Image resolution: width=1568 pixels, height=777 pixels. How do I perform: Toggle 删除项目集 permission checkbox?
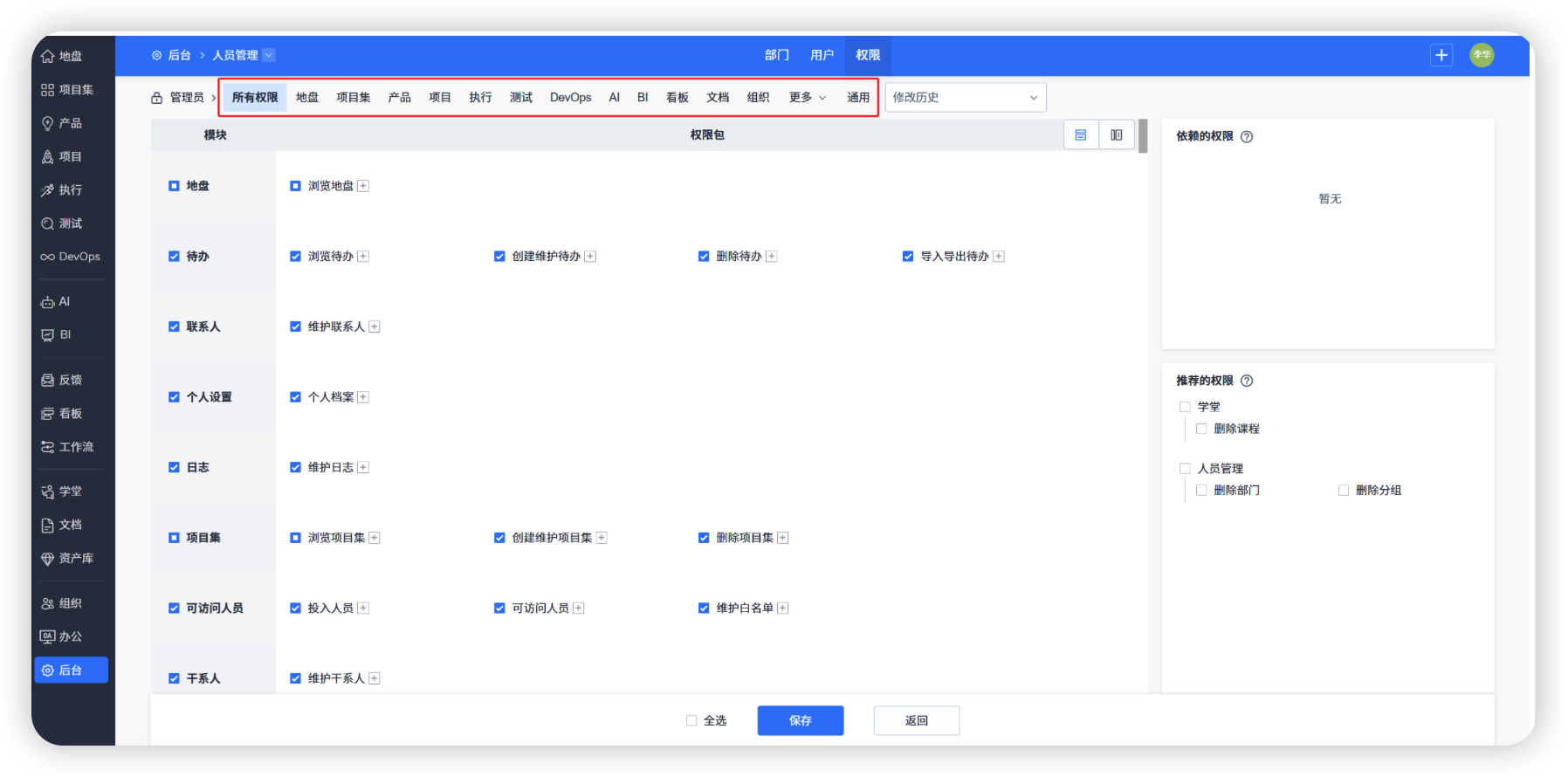point(704,538)
